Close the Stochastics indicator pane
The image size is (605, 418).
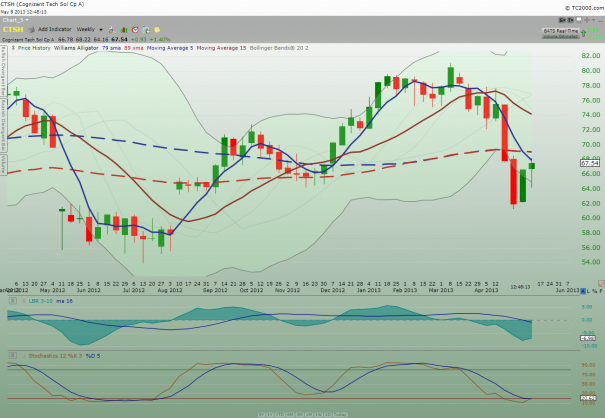point(12,355)
